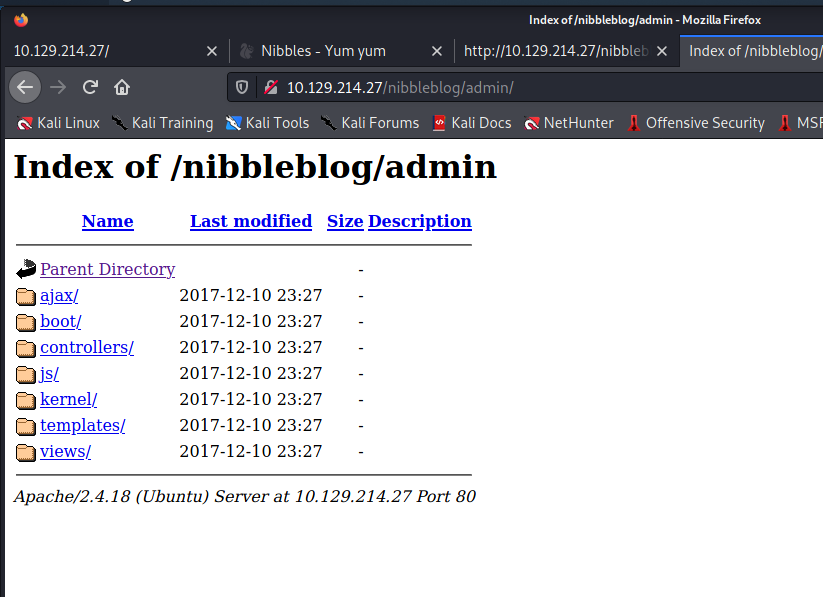Sort listing by Last modified
Screen dimensions: 823x597
point(250,221)
